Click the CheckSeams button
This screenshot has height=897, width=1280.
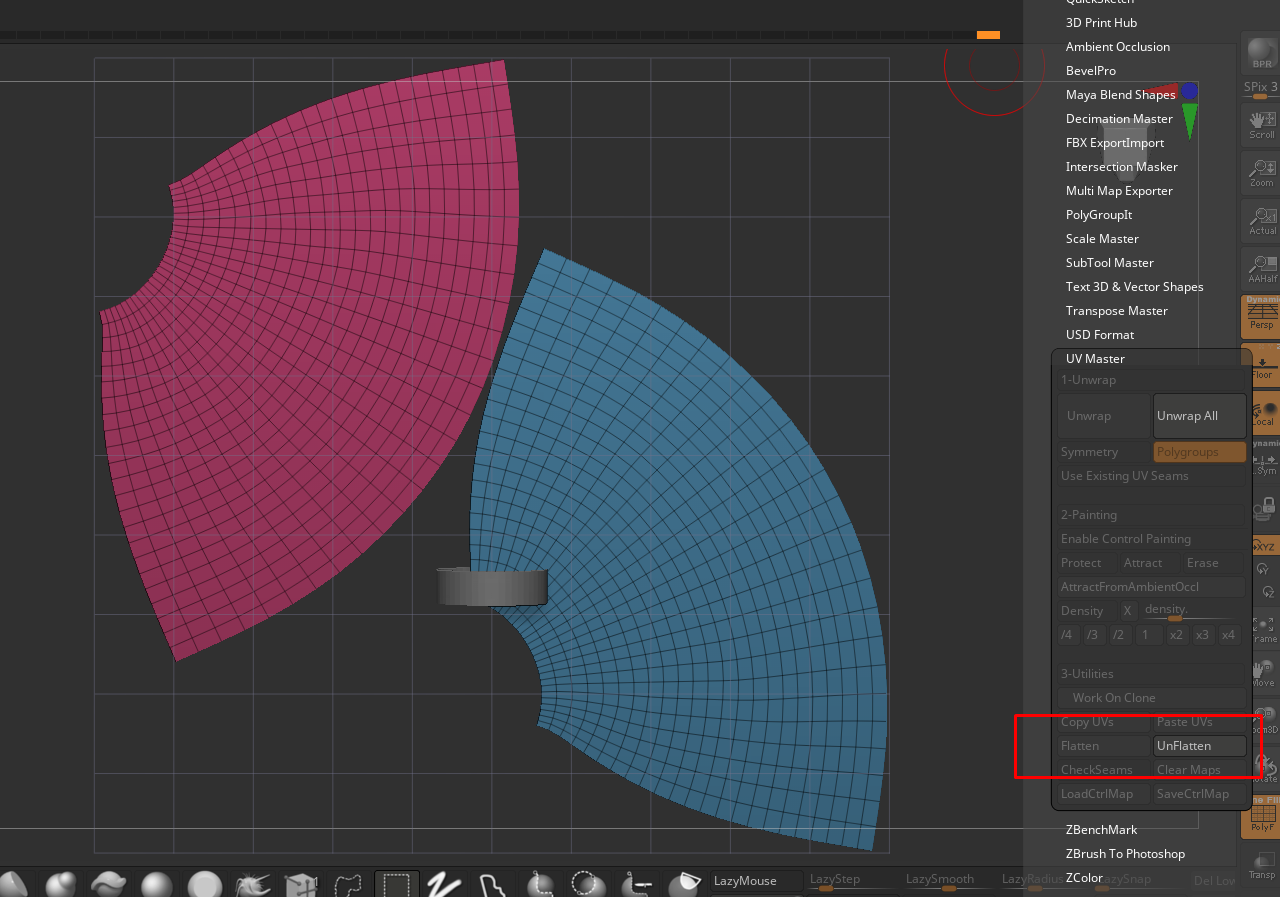click(x=1104, y=770)
